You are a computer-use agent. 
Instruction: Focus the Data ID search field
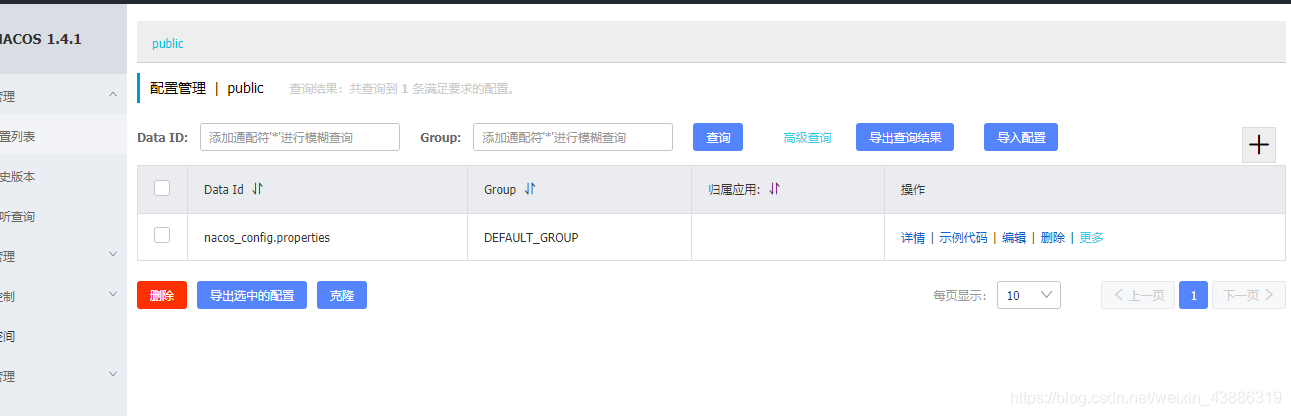[x=300, y=137]
